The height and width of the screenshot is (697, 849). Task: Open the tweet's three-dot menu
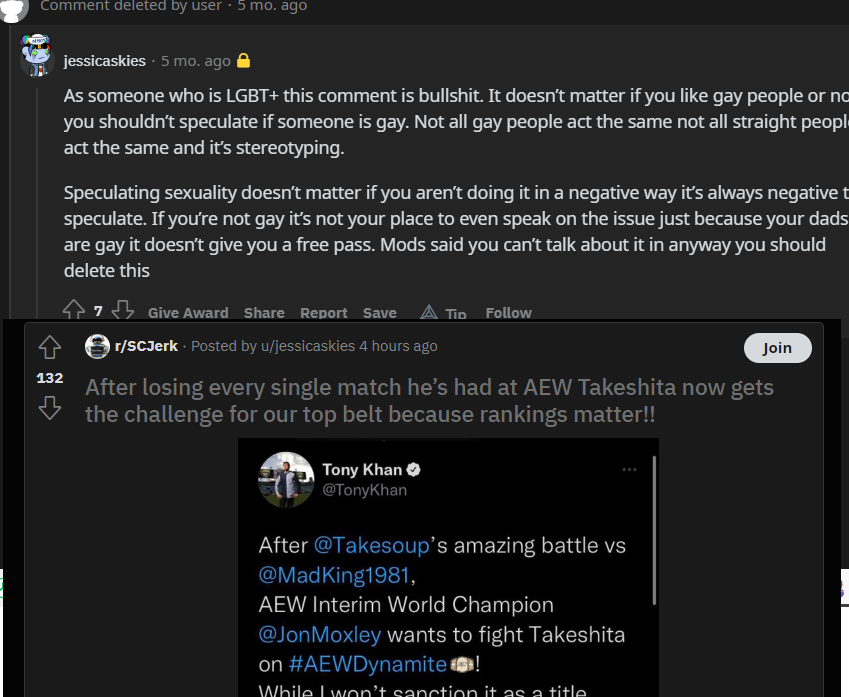click(x=629, y=469)
